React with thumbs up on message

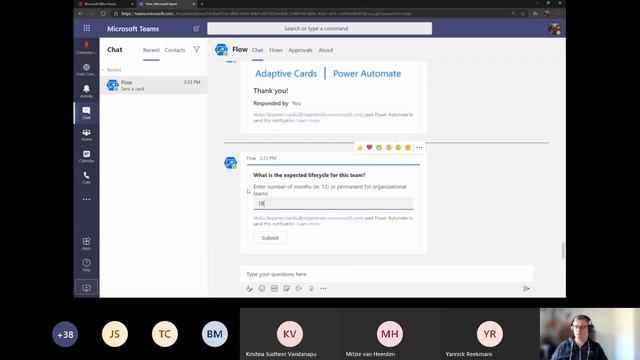tap(360, 147)
